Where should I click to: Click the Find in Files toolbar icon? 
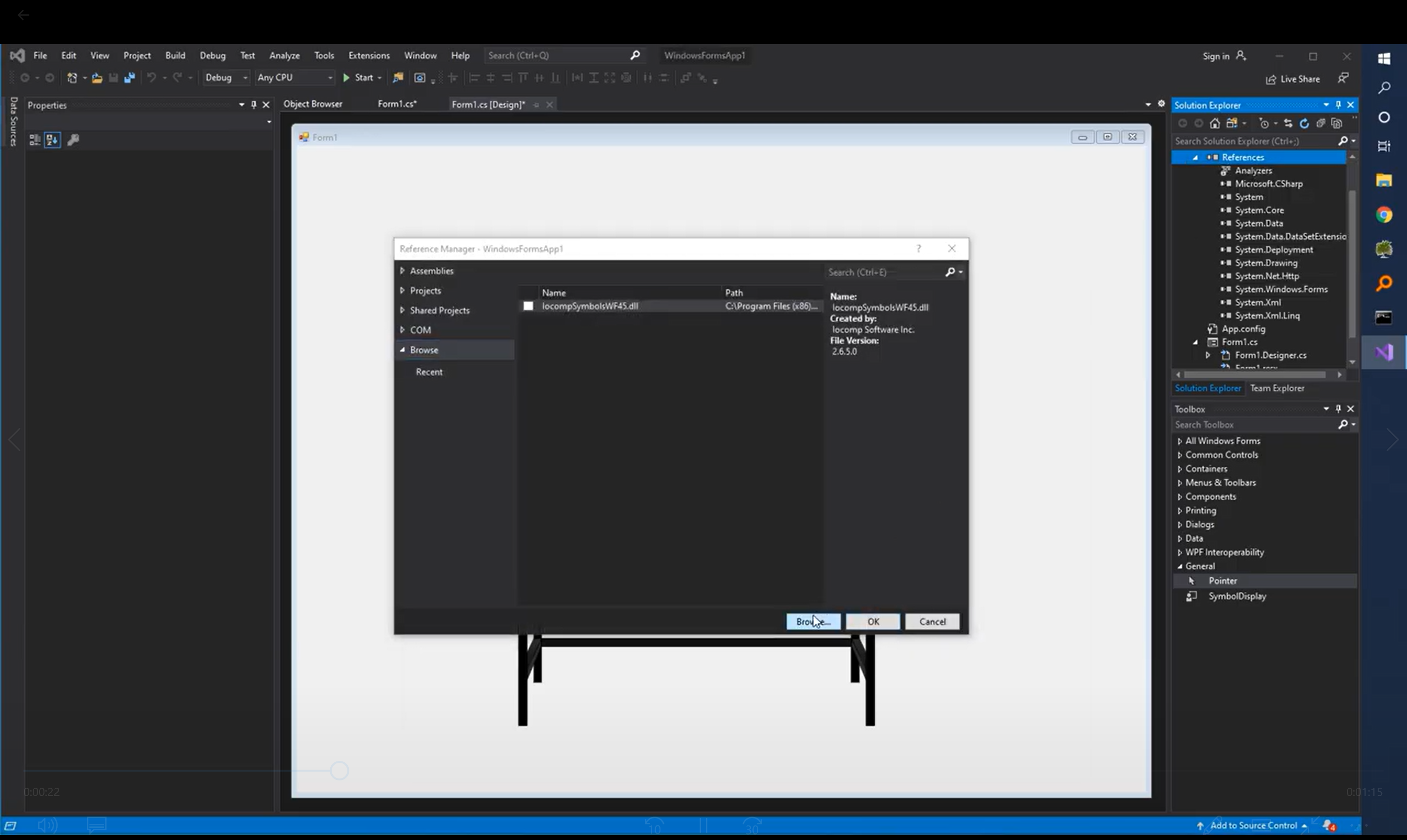point(398,78)
